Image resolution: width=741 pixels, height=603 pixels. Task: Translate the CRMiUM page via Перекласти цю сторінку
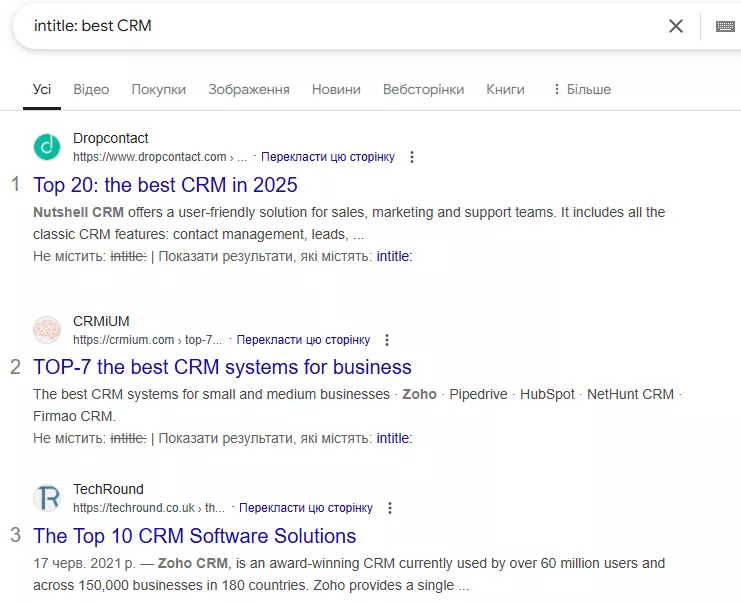(303, 340)
